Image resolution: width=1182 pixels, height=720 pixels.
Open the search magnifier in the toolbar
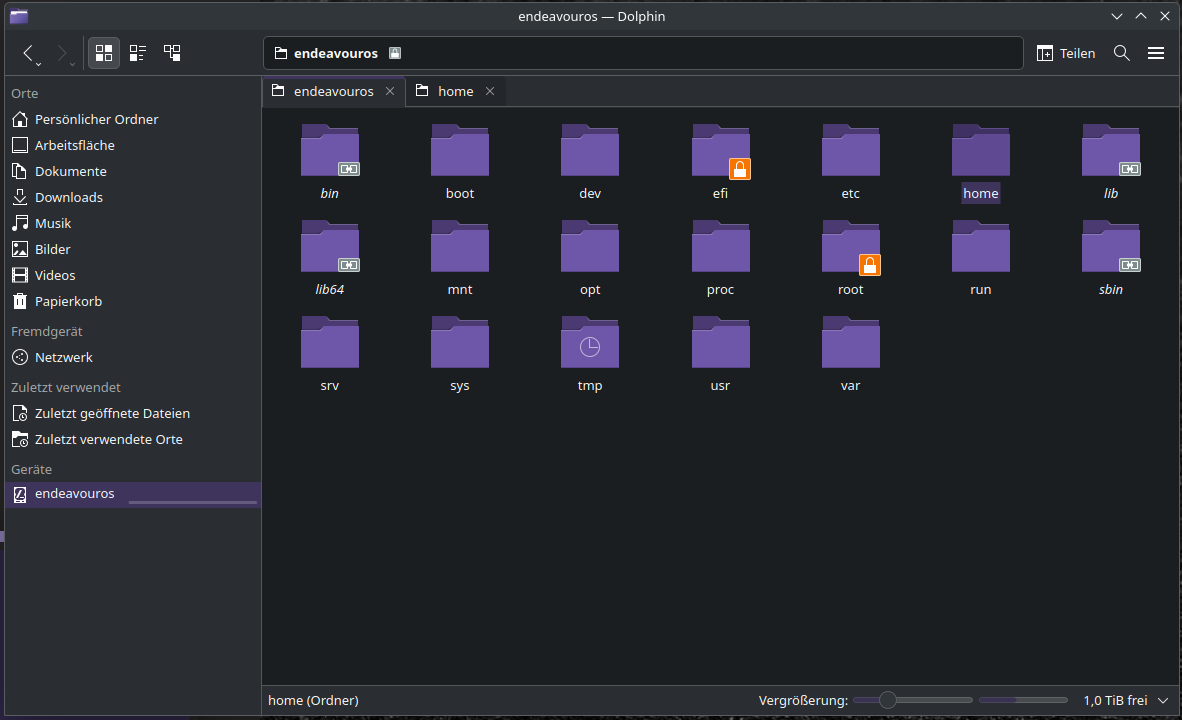(x=1122, y=53)
